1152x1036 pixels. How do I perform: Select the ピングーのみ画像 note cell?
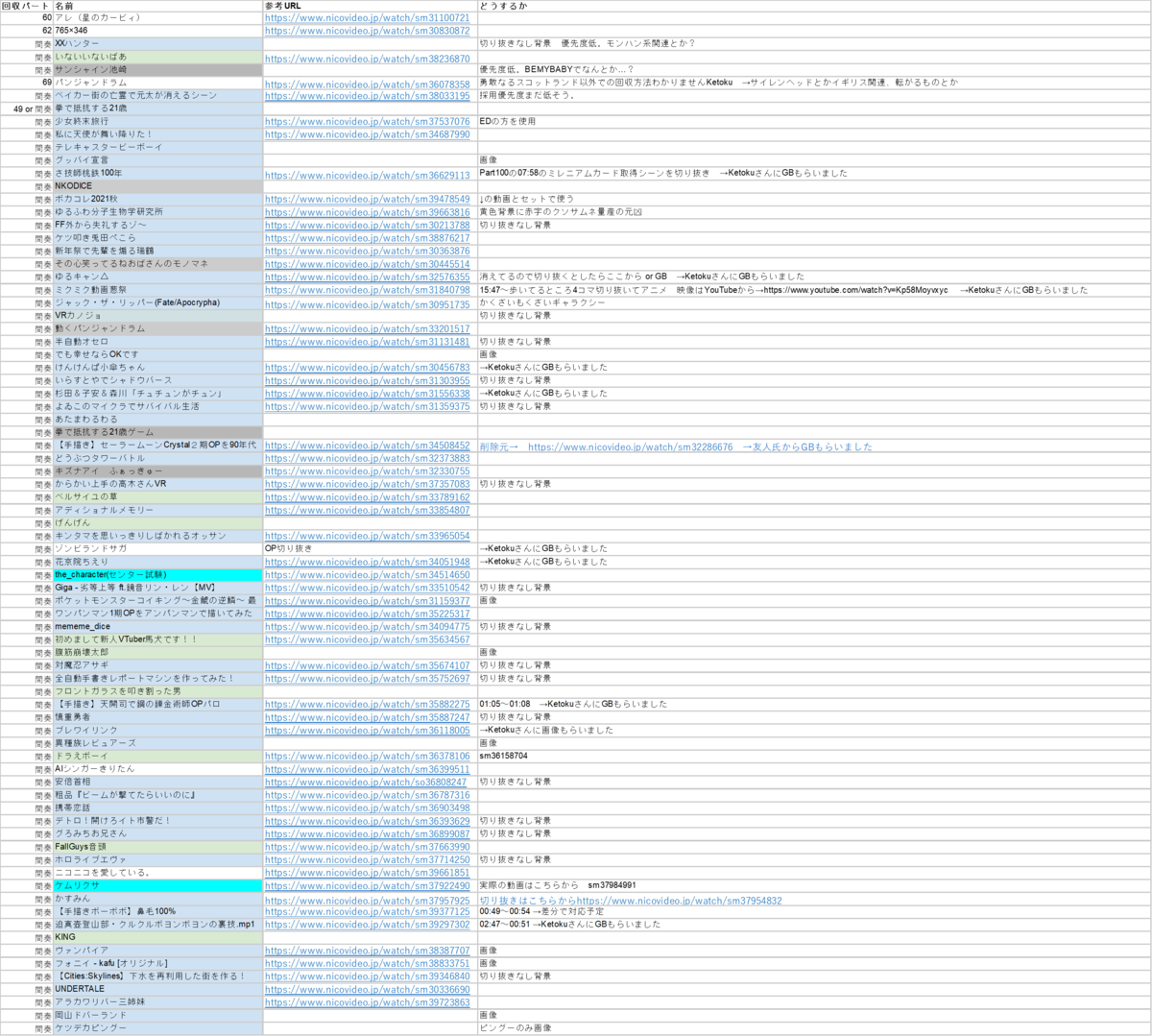click(814, 1028)
